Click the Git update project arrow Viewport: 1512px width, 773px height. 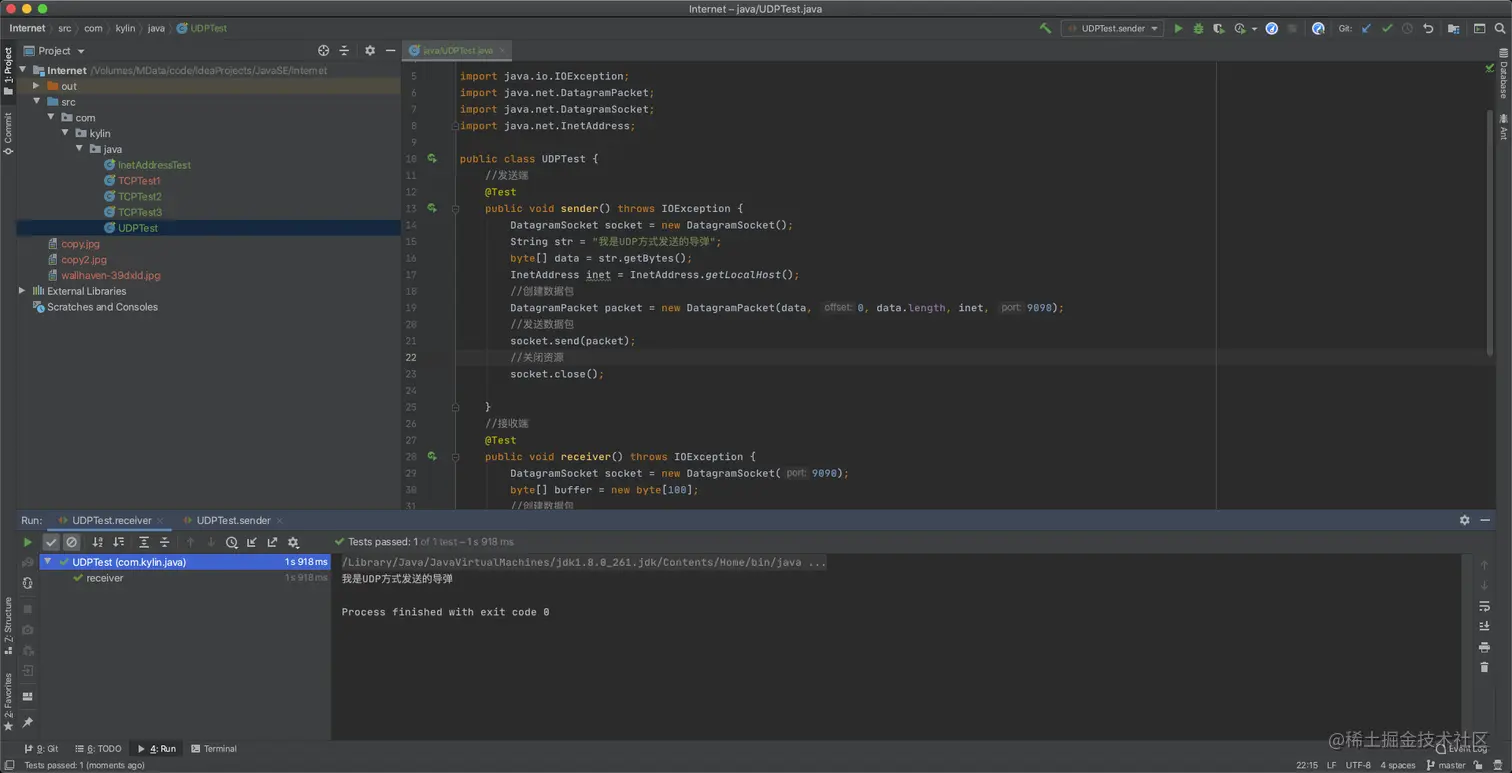[1366, 28]
